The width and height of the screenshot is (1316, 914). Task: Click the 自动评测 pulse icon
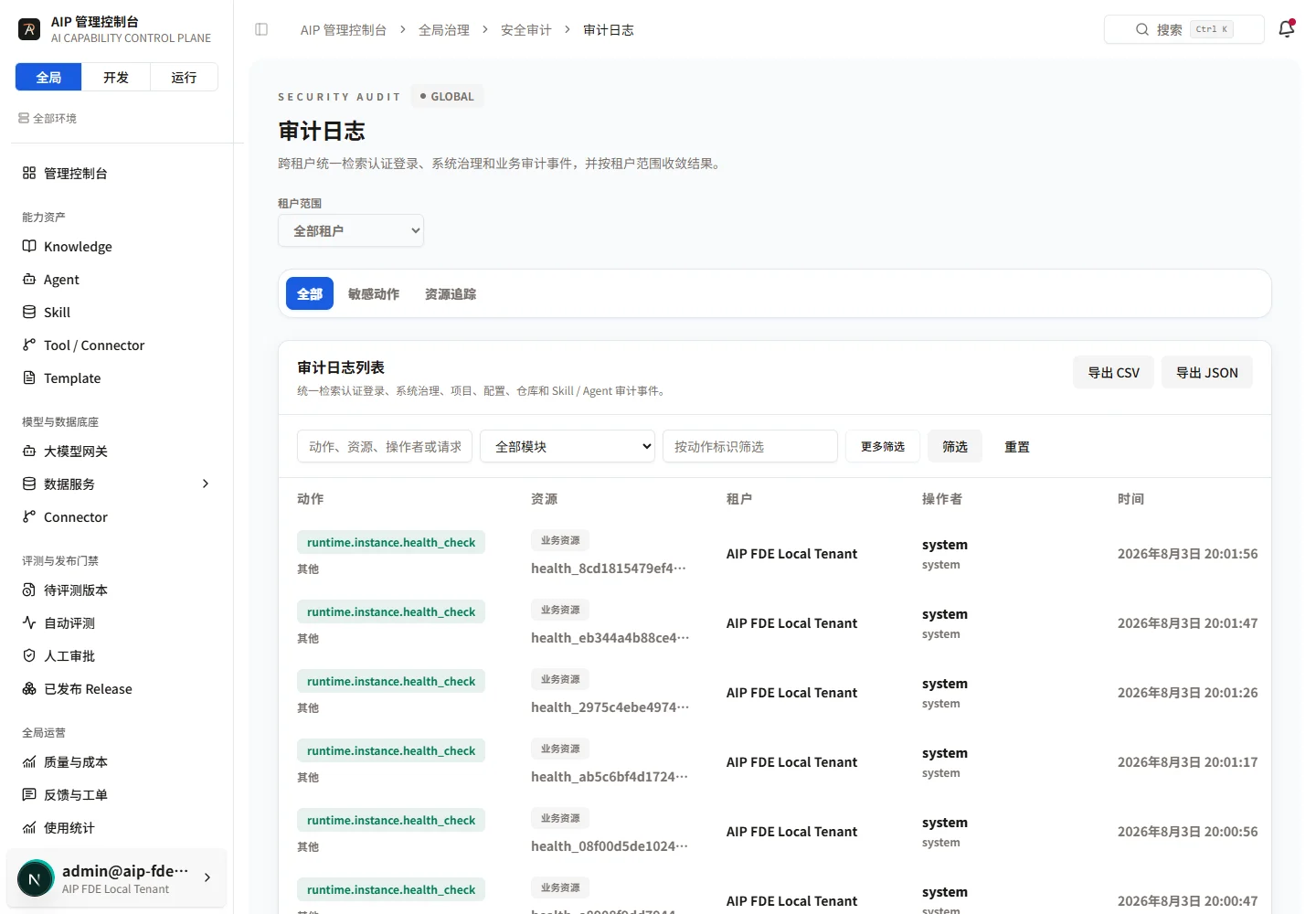(x=29, y=622)
